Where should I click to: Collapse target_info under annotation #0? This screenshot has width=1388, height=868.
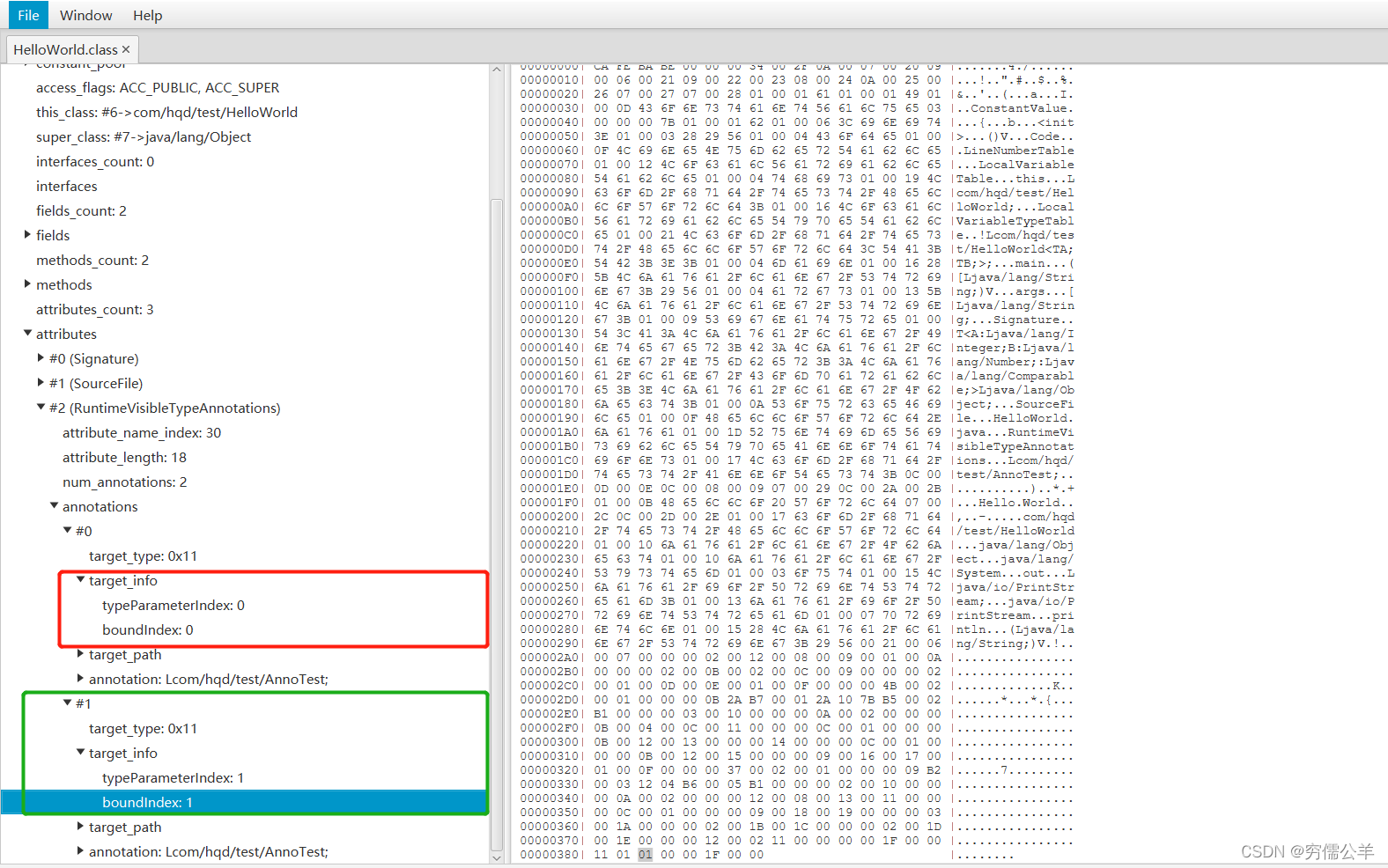click(x=80, y=580)
